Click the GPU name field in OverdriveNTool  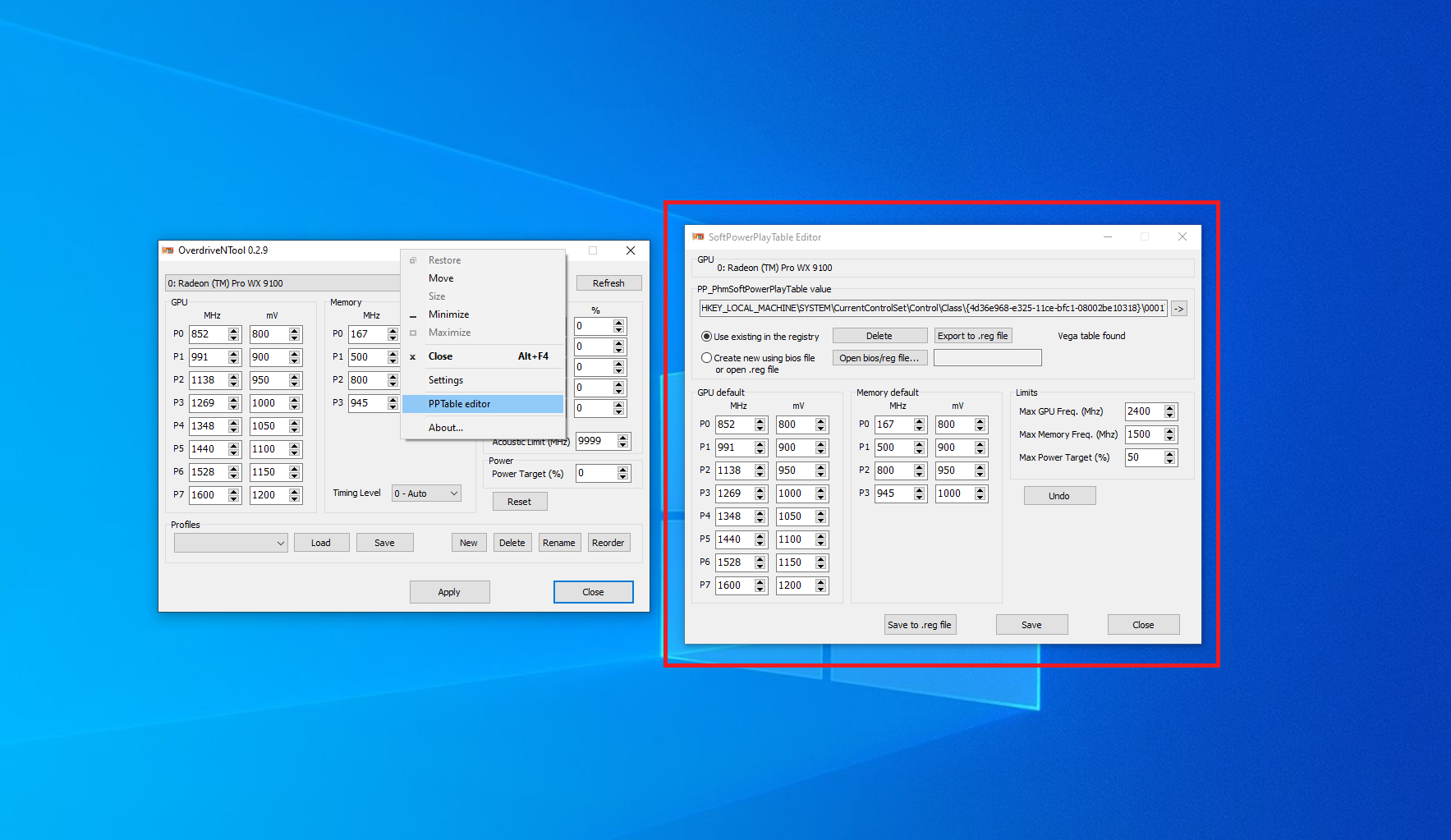coord(283,283)
